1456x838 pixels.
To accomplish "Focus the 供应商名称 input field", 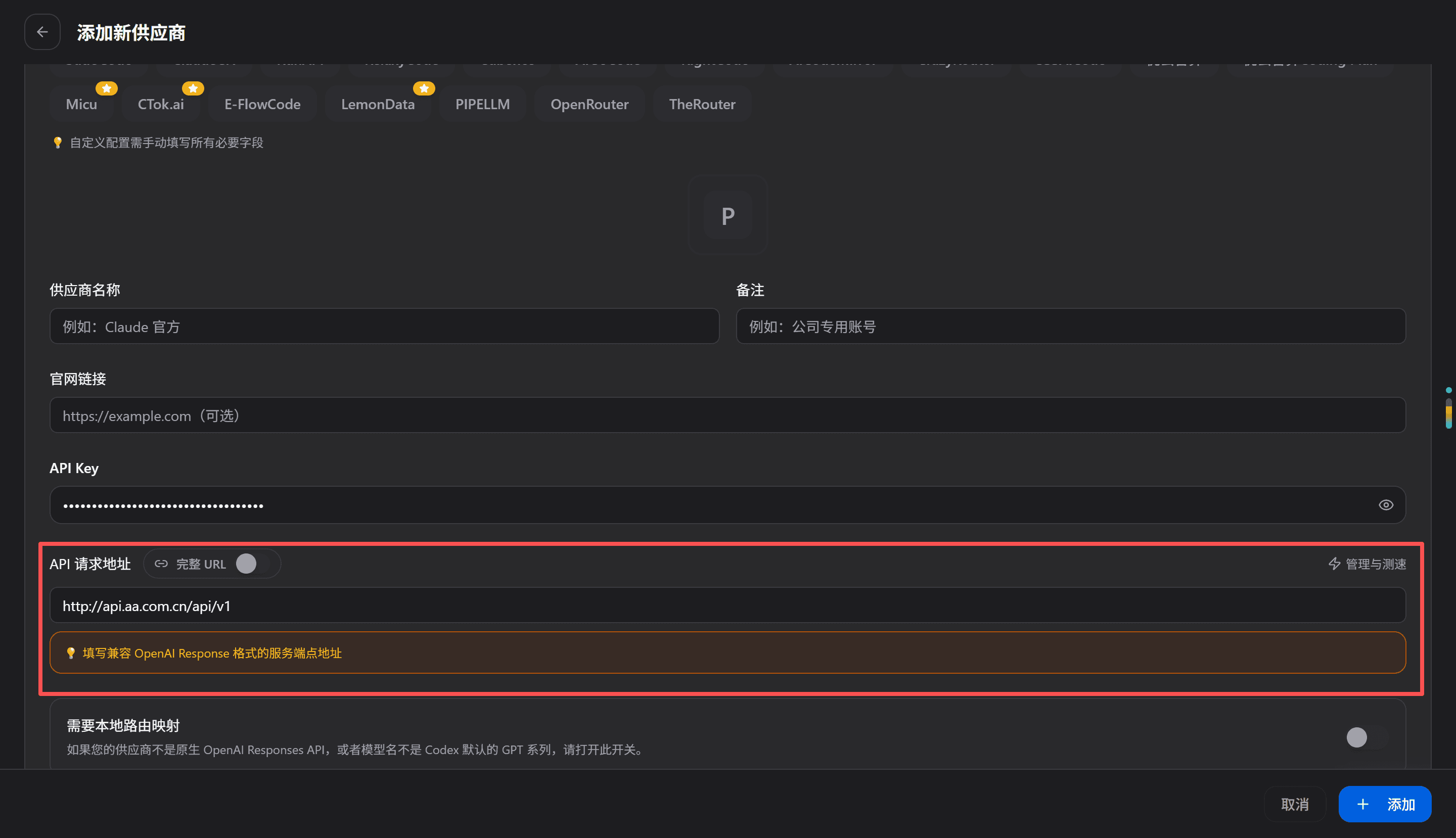I will tap(384, 327).
